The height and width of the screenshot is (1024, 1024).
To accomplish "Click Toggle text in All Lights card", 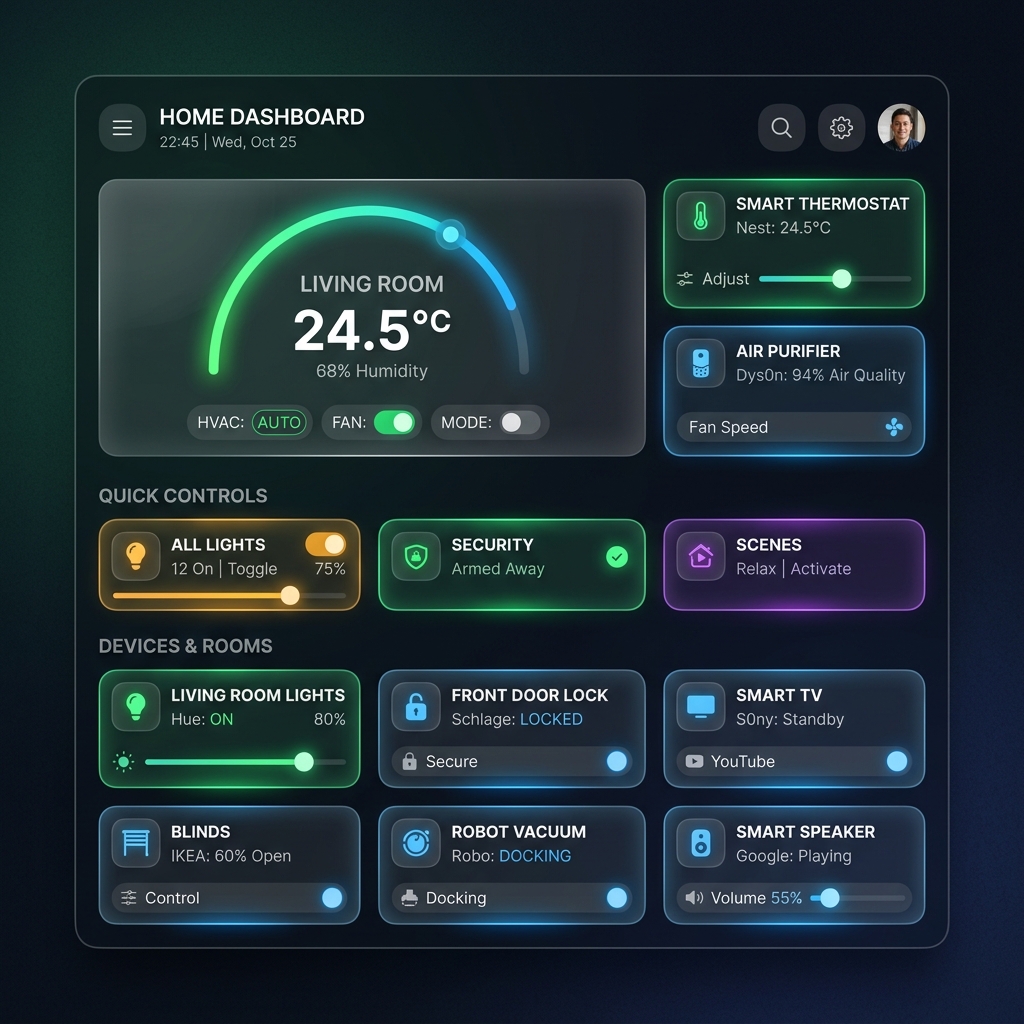I will pyautogui.click(x=253, y=569).
